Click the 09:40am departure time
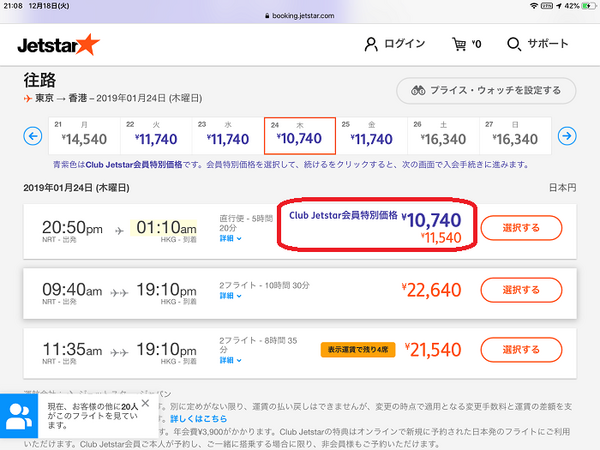The width and height of the screenshot is (600, 450). [x=72, y=290]
